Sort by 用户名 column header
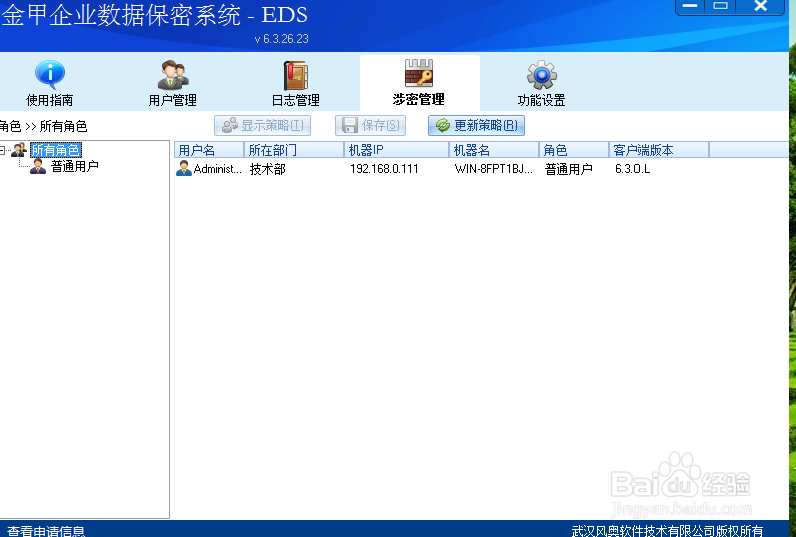Image resolution: width=796 pixels, height=537 pixels. pos(209,150)
